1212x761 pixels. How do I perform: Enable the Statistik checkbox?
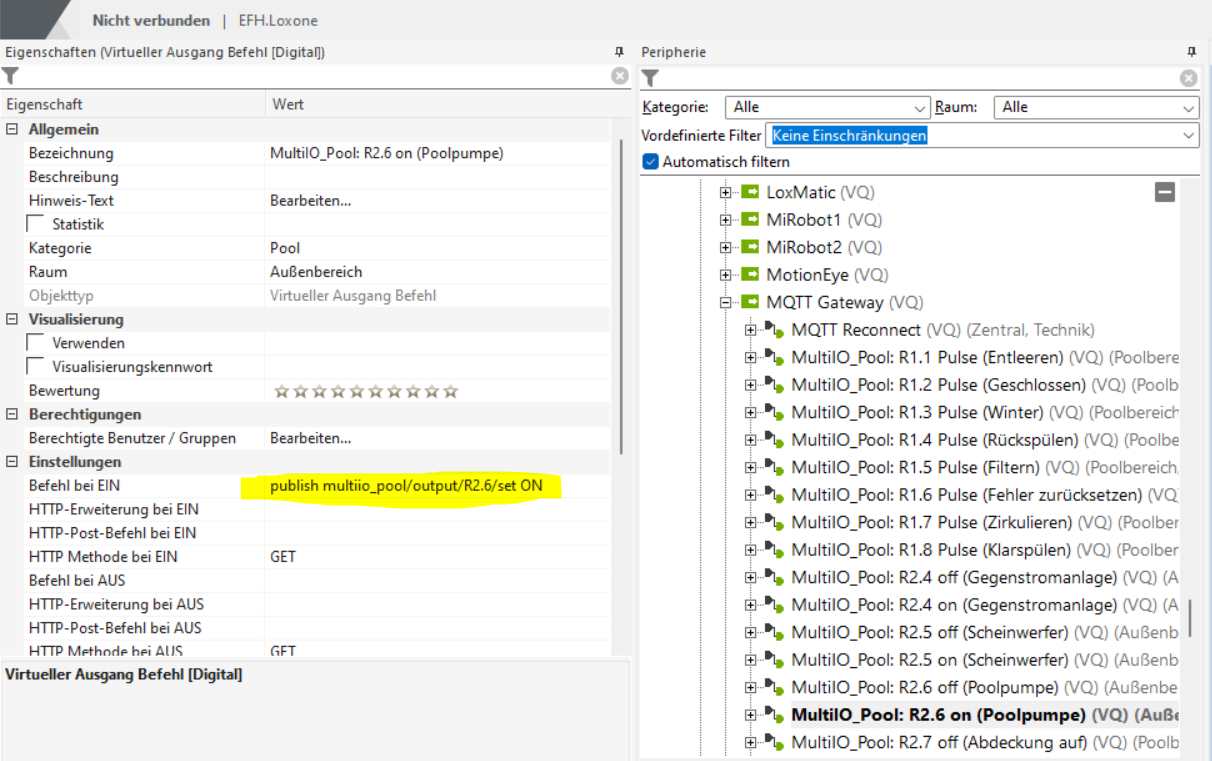click(x=36, y=225)
